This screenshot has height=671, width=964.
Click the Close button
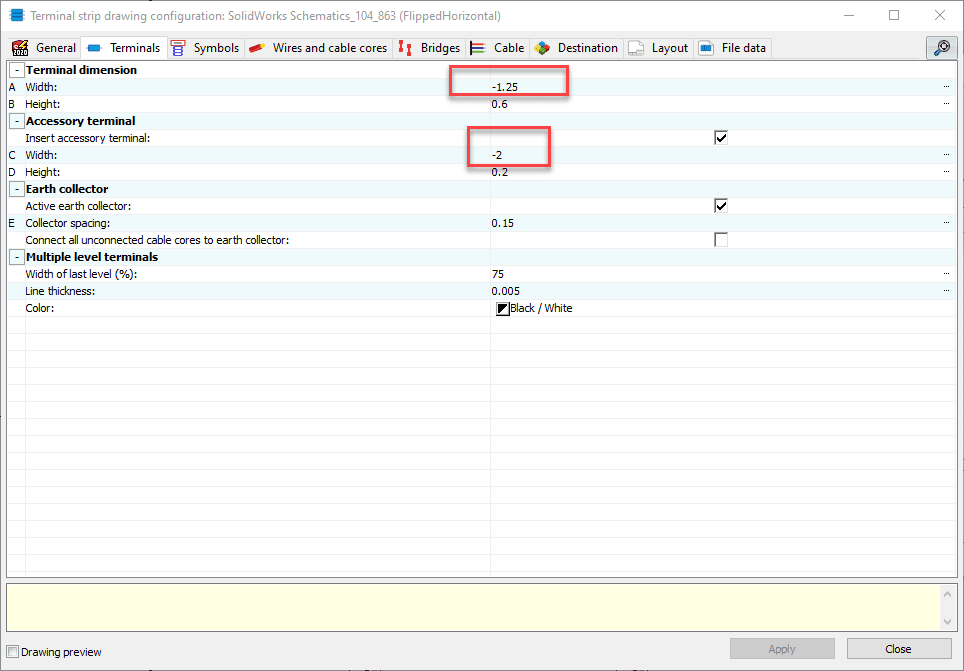(898, 649)
